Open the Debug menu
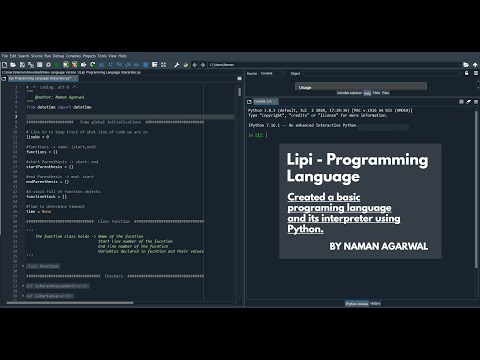Screen dimensions: 480x360 pos(58,56)
